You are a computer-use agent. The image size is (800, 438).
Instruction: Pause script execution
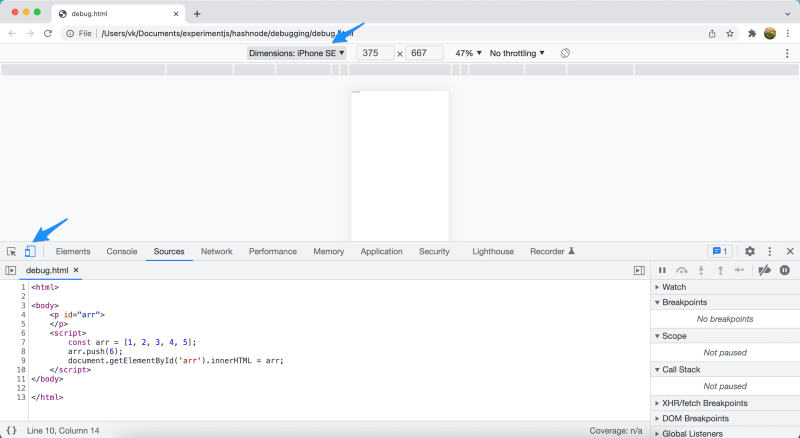(662, 271)
